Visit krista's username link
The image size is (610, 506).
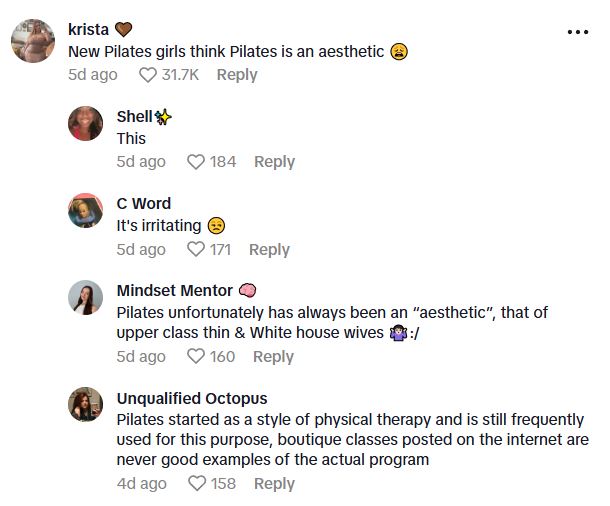88,29
